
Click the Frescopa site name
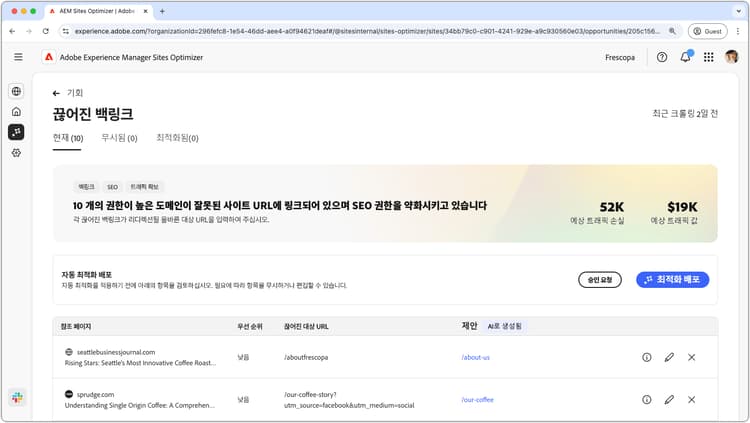tap(620, 57)
